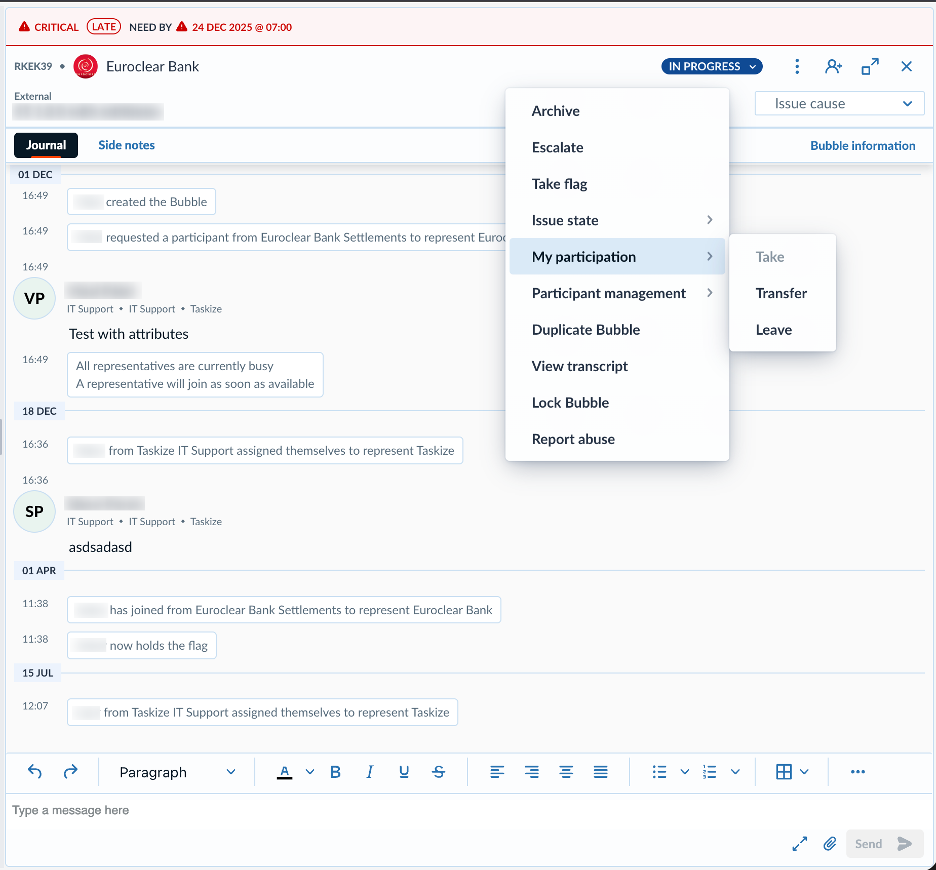Open the IN PROGRESS status dropdown
Image resolution: width=936 pixels, height=870 pixels.
712,66
